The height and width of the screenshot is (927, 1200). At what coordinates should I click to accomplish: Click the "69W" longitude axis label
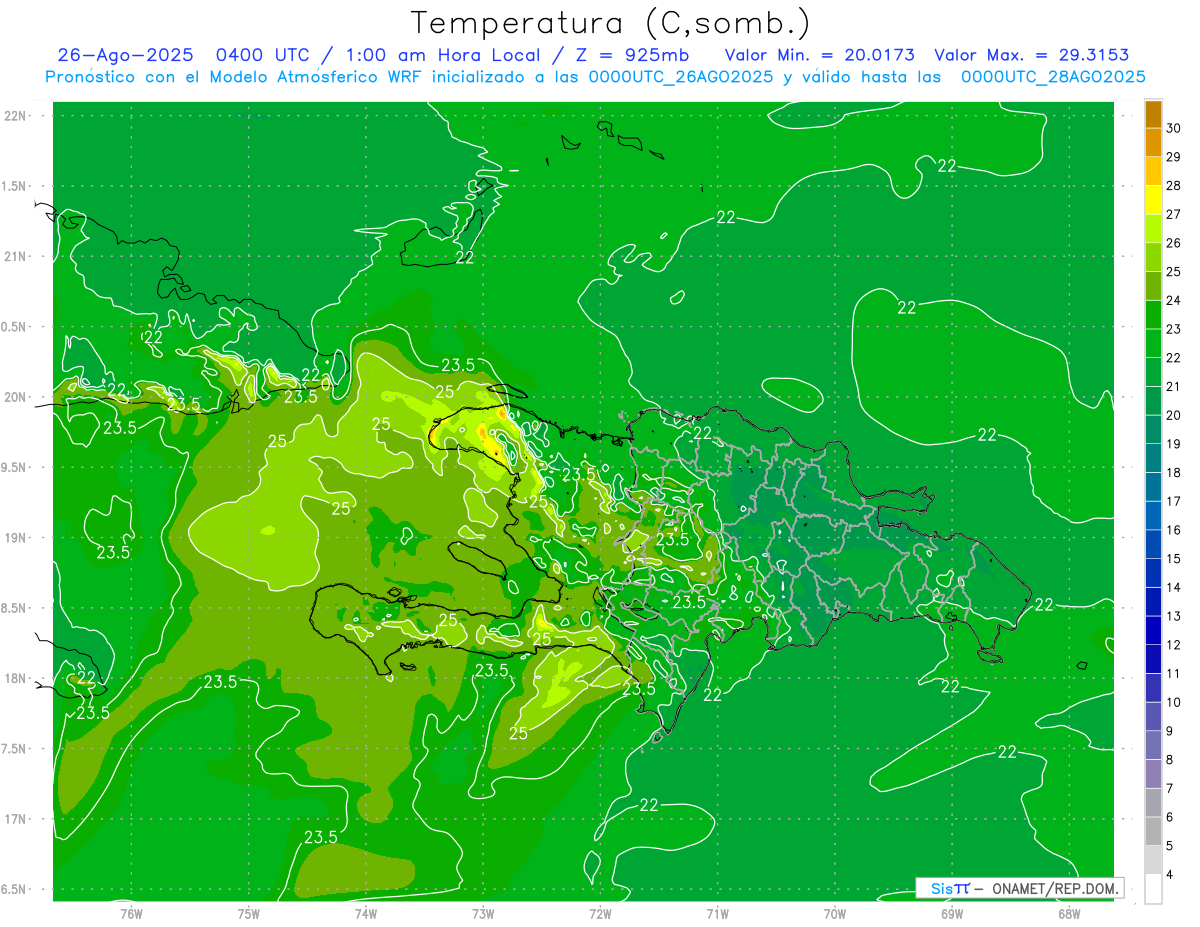[x=952, y=913]
